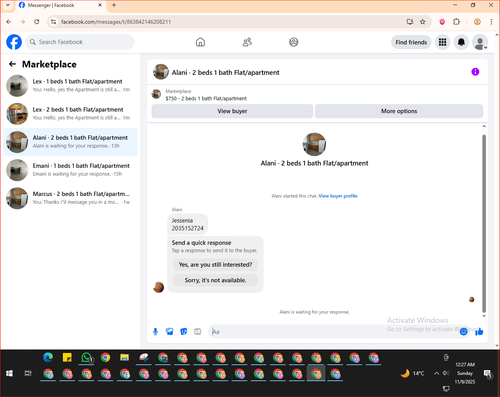
Task: Choose a GIF icon
Action: coord(198,331)
